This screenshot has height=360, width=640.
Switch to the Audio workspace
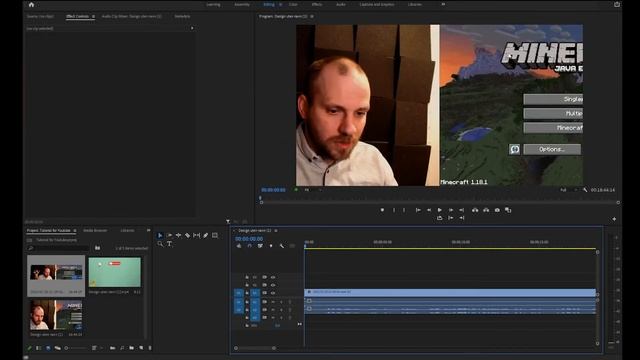coord(340,4)
